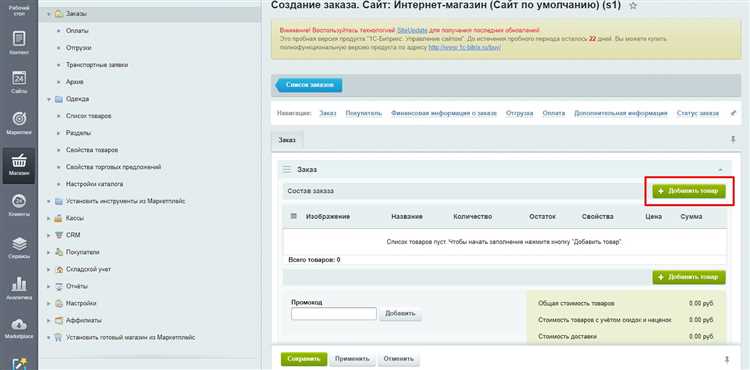Open the 1c-bitrix.ru purchase link
This screenshot has height=370, width=750.
tap(464, 47)
